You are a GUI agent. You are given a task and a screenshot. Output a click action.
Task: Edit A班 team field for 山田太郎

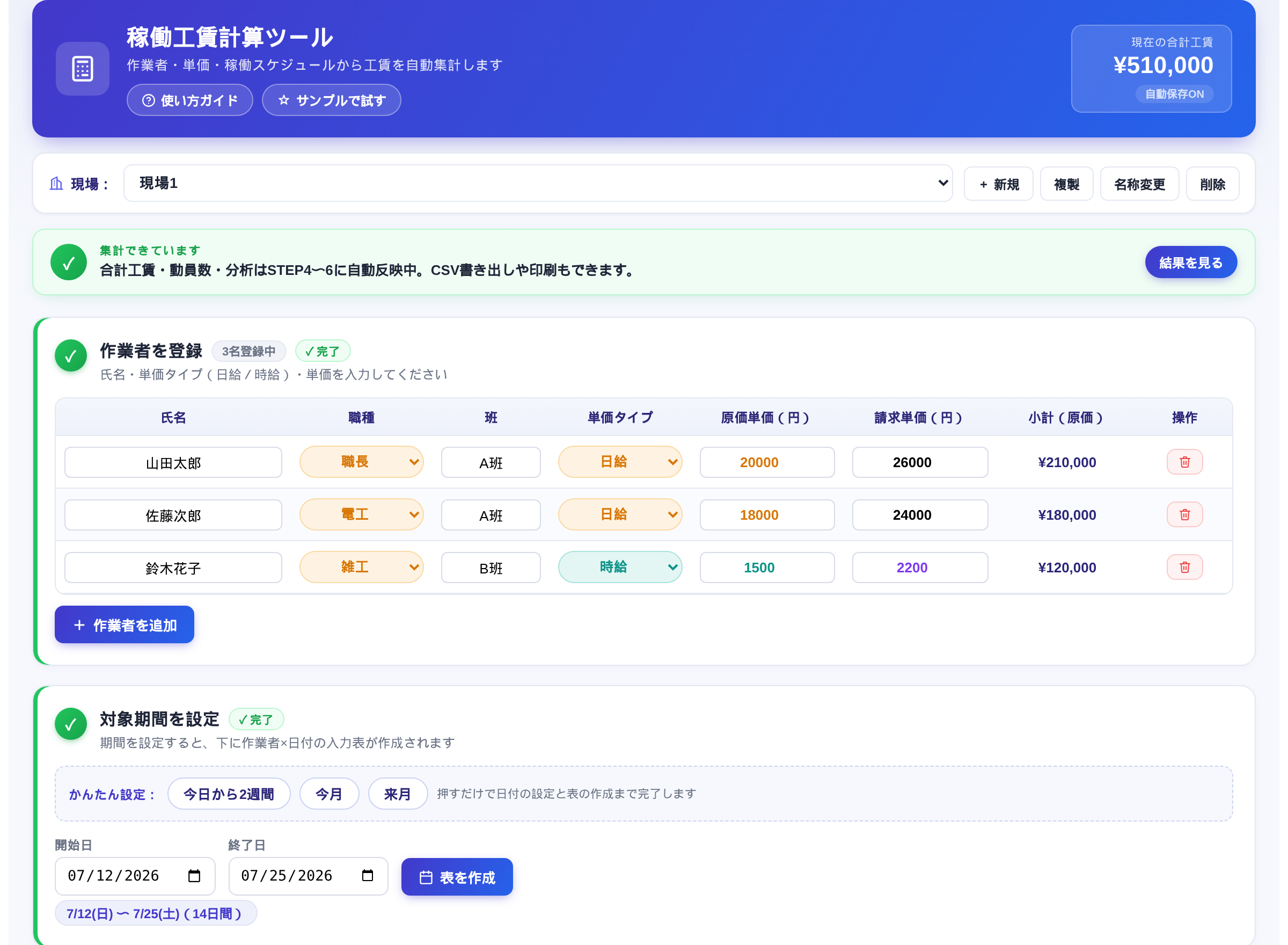point(491,462)
